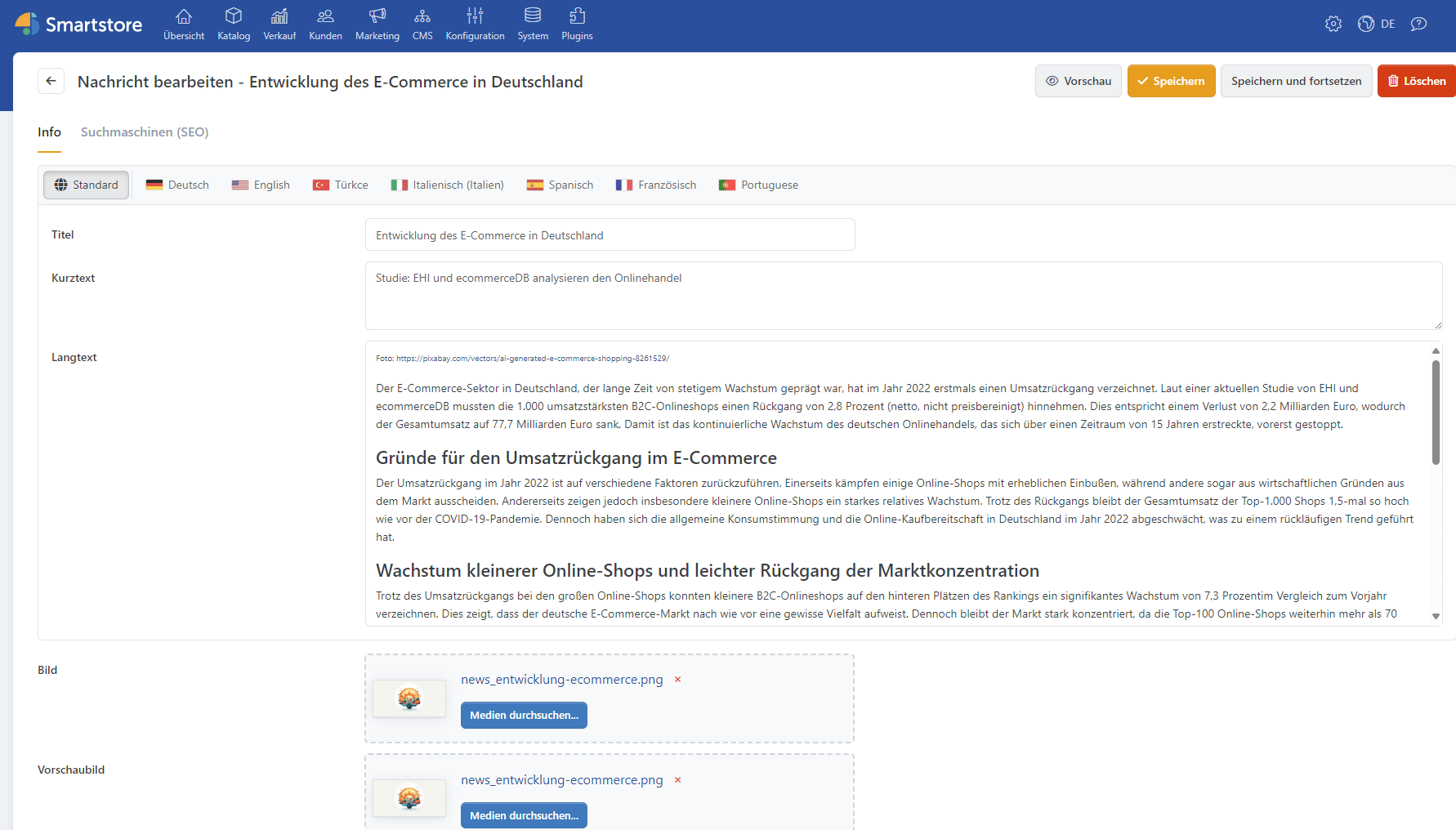Expand the Kunden menu
This screenshot has height=830, width=1456.
pyautogui.click(x=325, y=24)
